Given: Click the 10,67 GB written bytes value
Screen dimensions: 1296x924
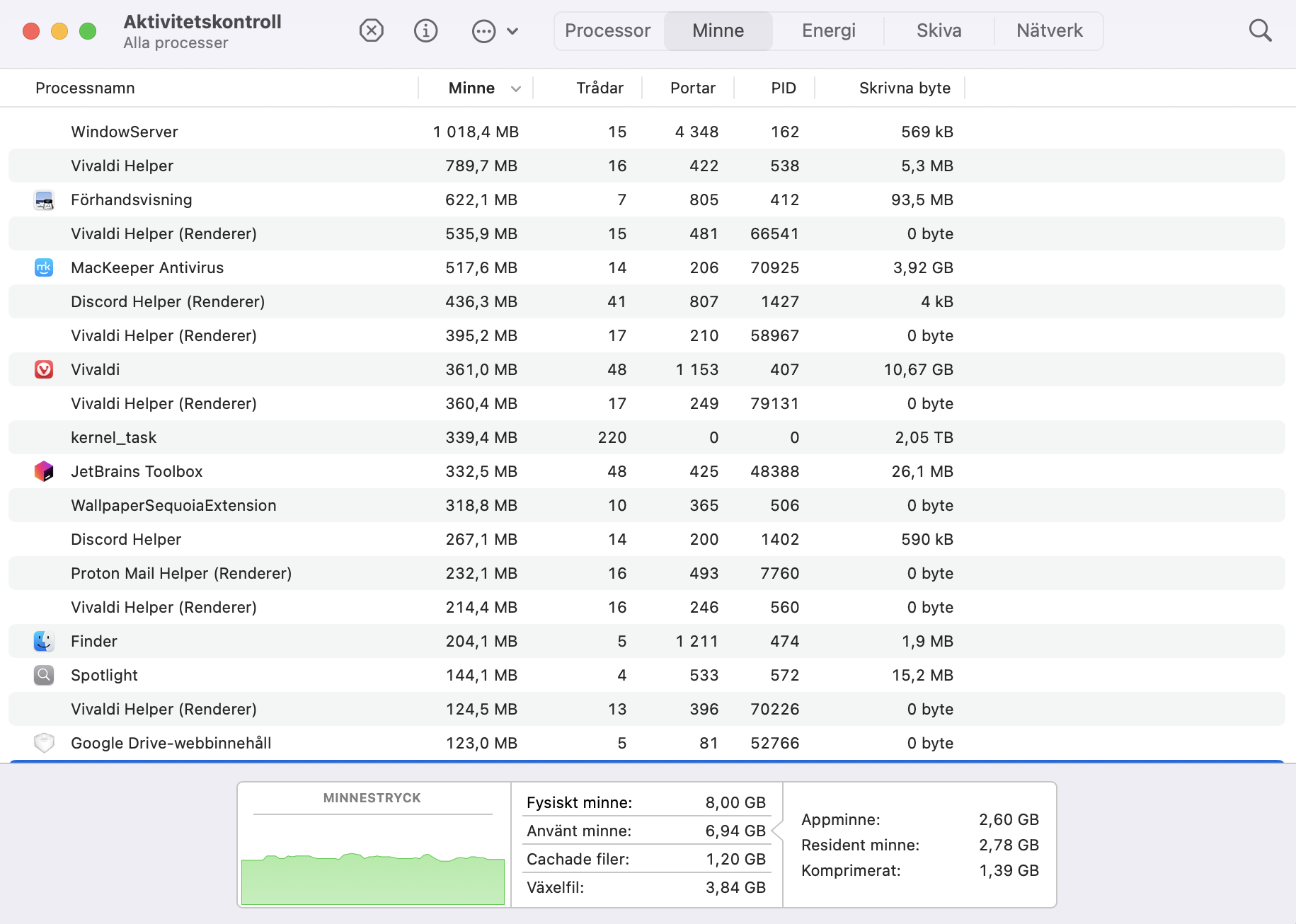Looking at the screenshot, I should pyautogui.click(x=918, y=369).
